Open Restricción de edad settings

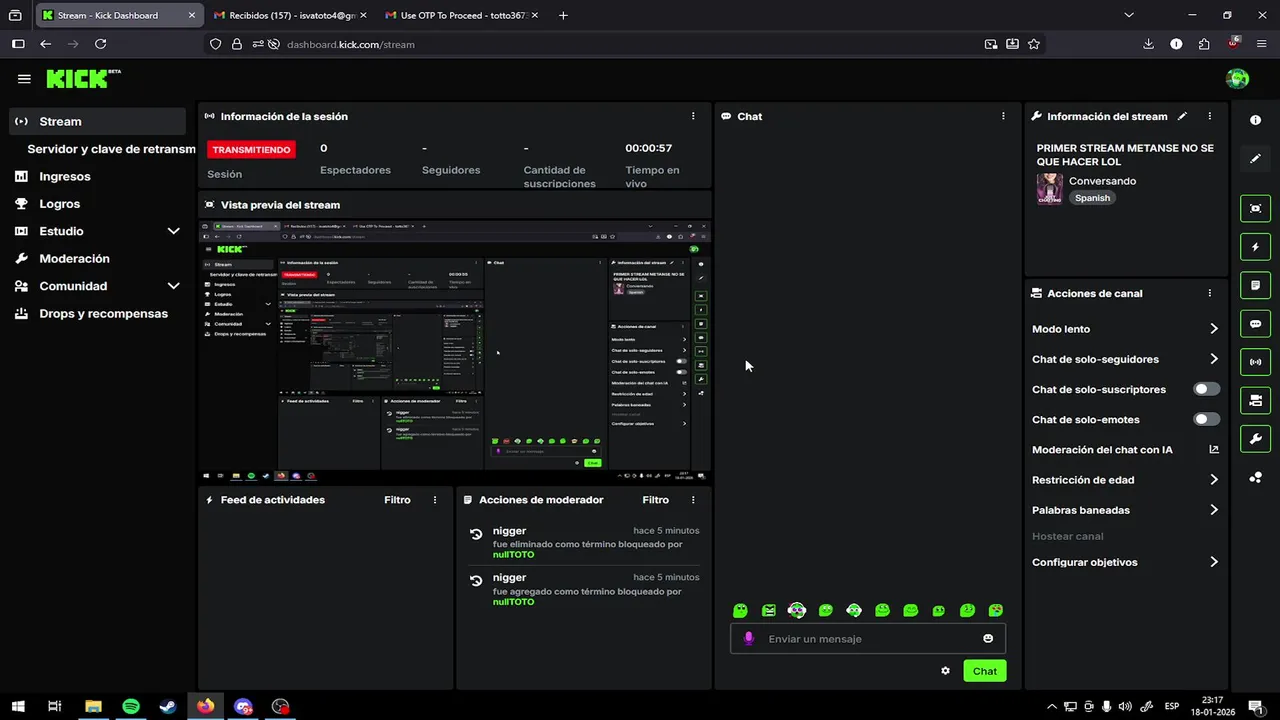[1125, 480]
